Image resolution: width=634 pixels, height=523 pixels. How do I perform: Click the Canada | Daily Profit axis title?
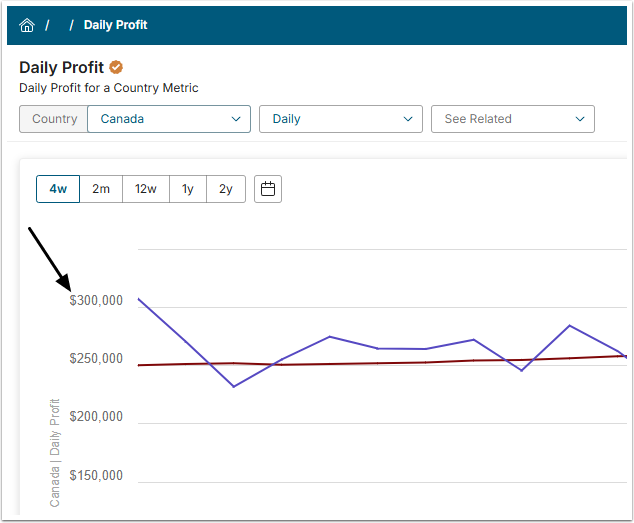pyautogui.click(x=55, y=452)
